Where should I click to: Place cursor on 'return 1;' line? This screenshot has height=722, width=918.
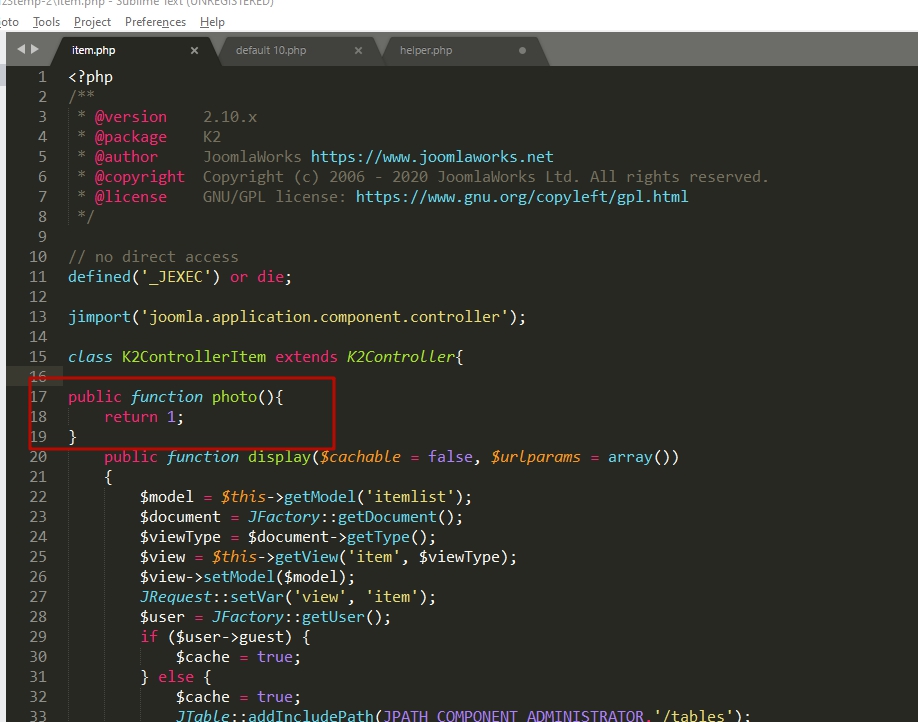[144, 417]
